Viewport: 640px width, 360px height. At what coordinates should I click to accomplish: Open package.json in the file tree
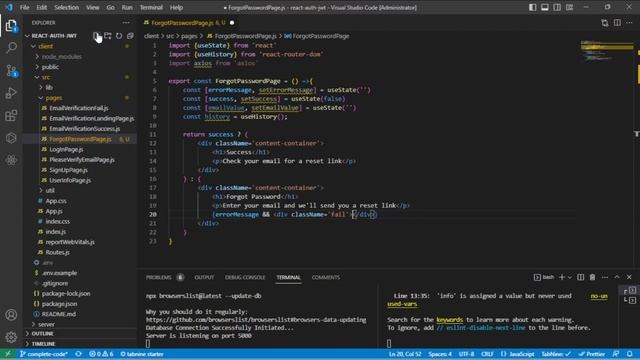click(59, 304)
